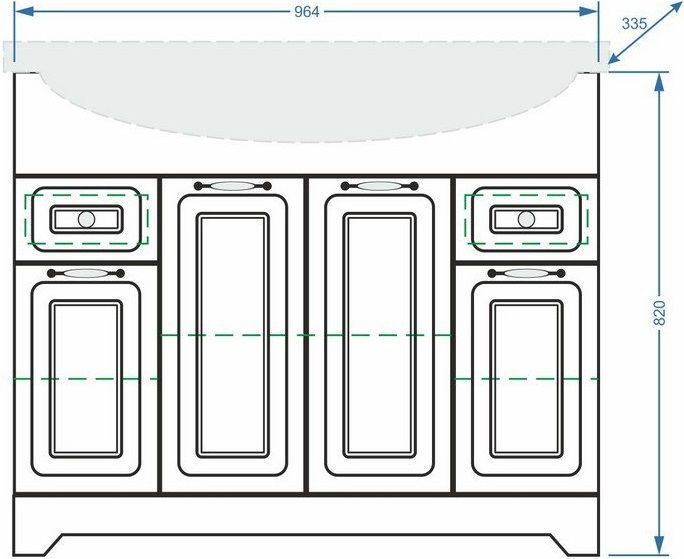Viewport: 684px width, 559px height.
Task: Click the round knob on left drawer
Action: (86, 219)
